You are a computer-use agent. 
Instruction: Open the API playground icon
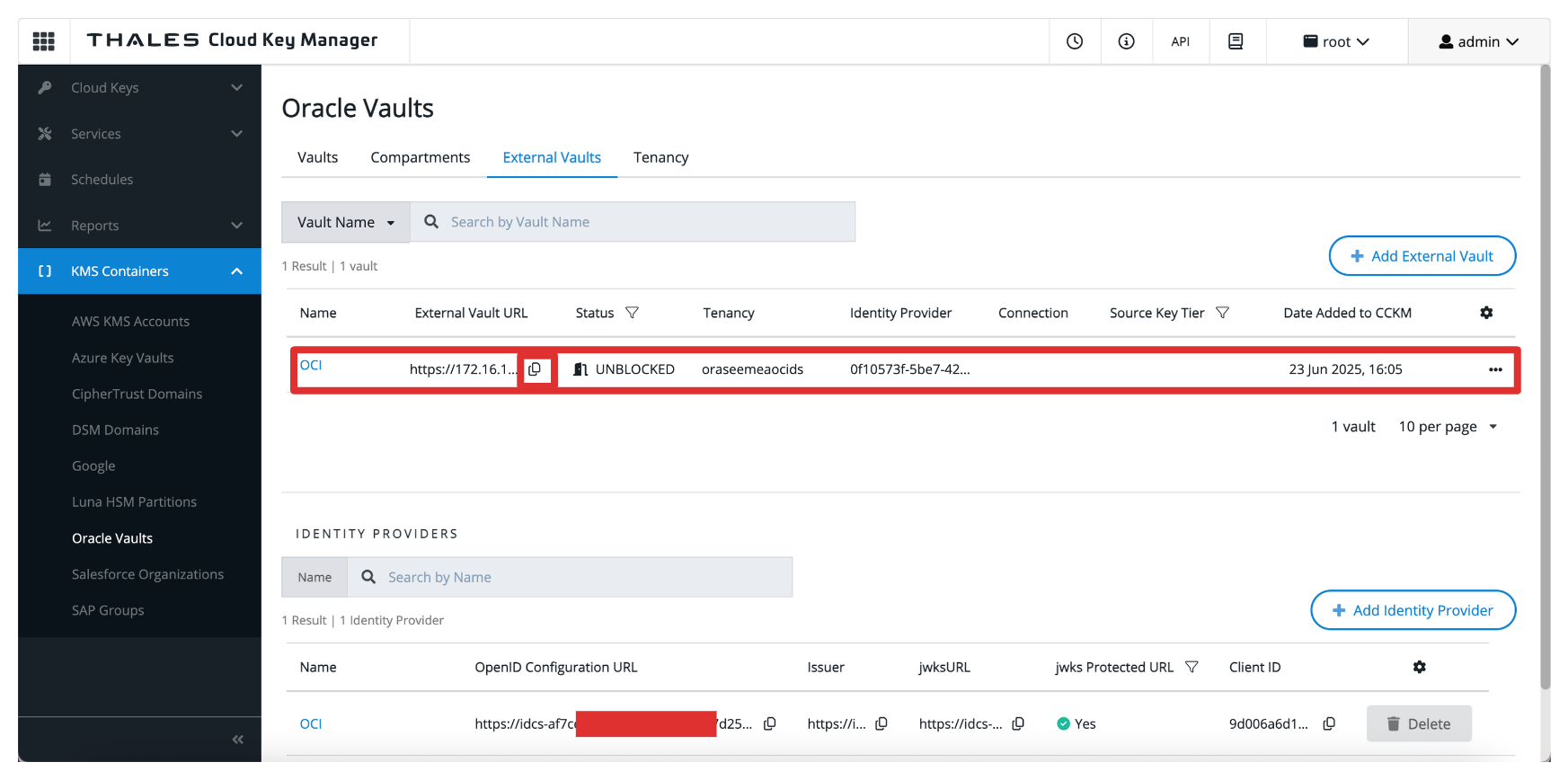pyautogui.click(x=1180, y=41)
